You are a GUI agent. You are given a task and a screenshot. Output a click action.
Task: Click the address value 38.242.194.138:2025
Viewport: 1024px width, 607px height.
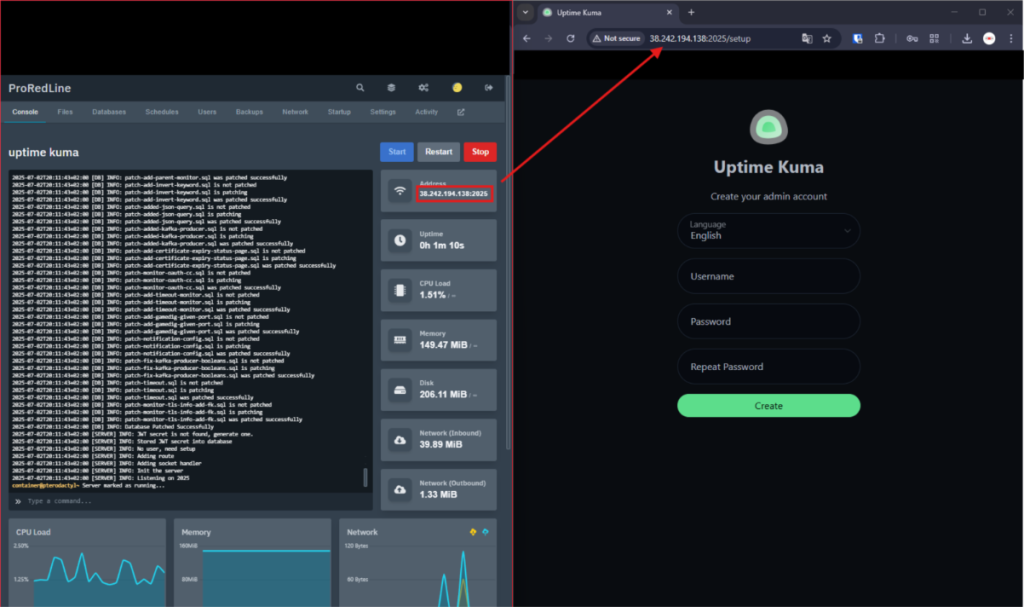pos(454,193)
